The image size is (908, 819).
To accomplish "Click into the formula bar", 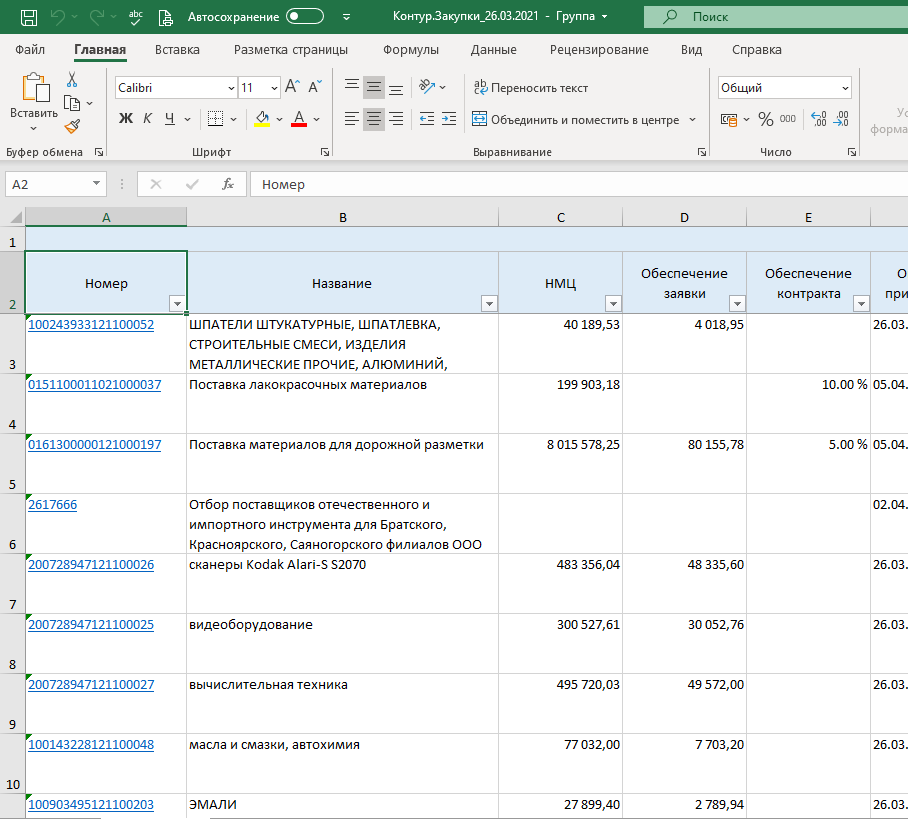I will click(x=579, y=184).
